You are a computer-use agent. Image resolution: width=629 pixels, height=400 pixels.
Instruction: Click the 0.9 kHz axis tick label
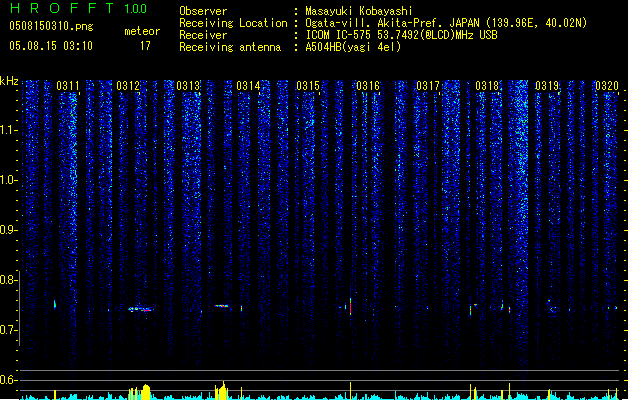8,230
